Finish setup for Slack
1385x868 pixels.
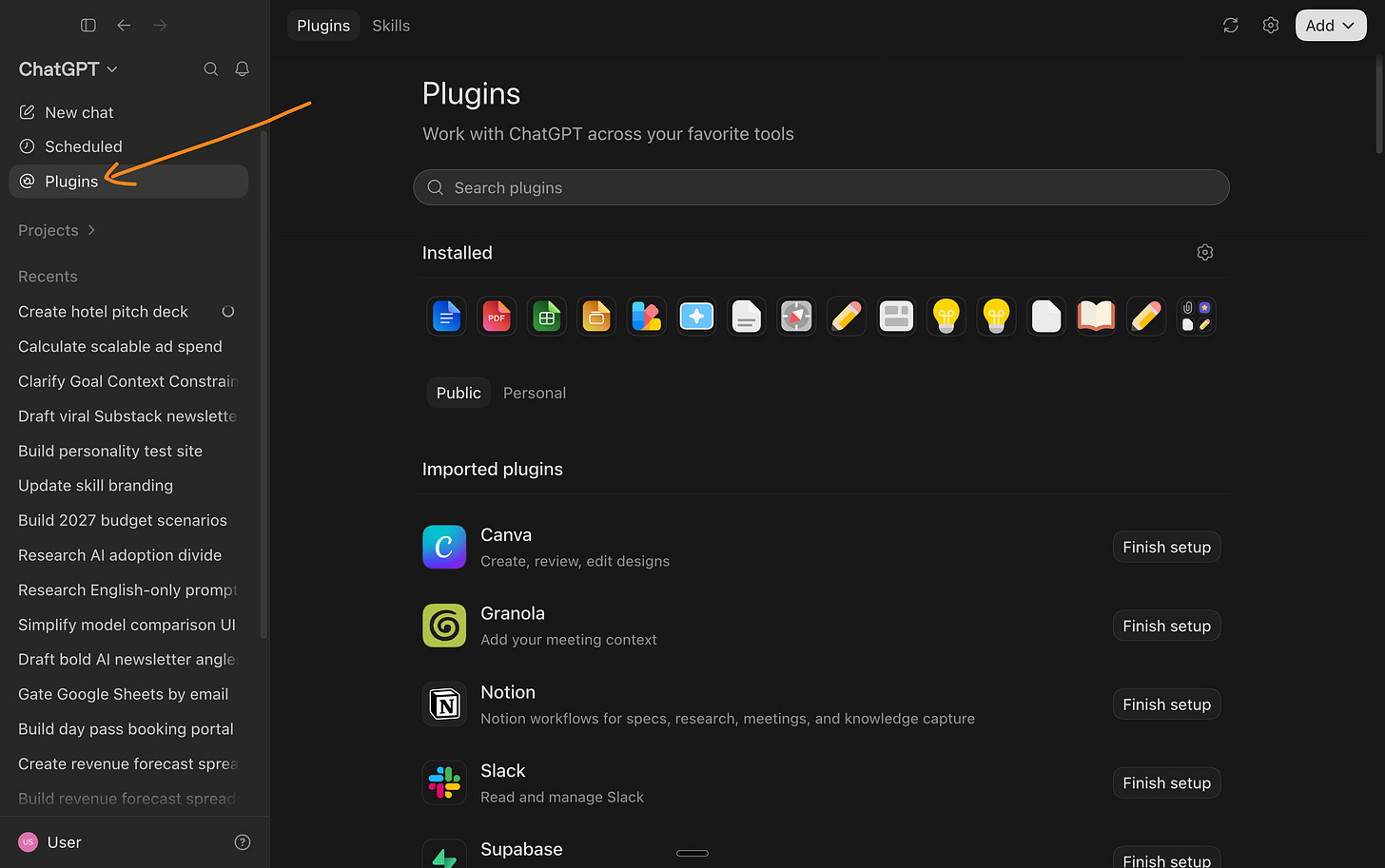coord(1166,782)
